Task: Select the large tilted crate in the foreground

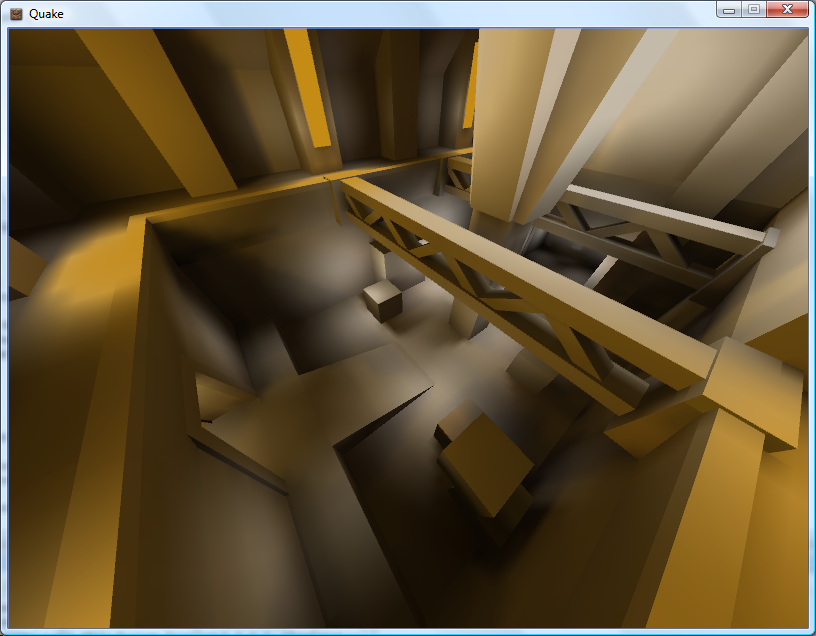Action: tap(486, 462)
